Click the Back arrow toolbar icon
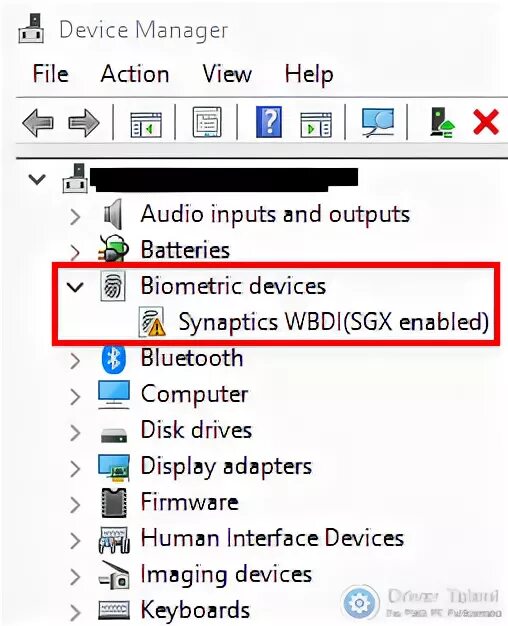508x626 pixels. click(x=38, y=123)
